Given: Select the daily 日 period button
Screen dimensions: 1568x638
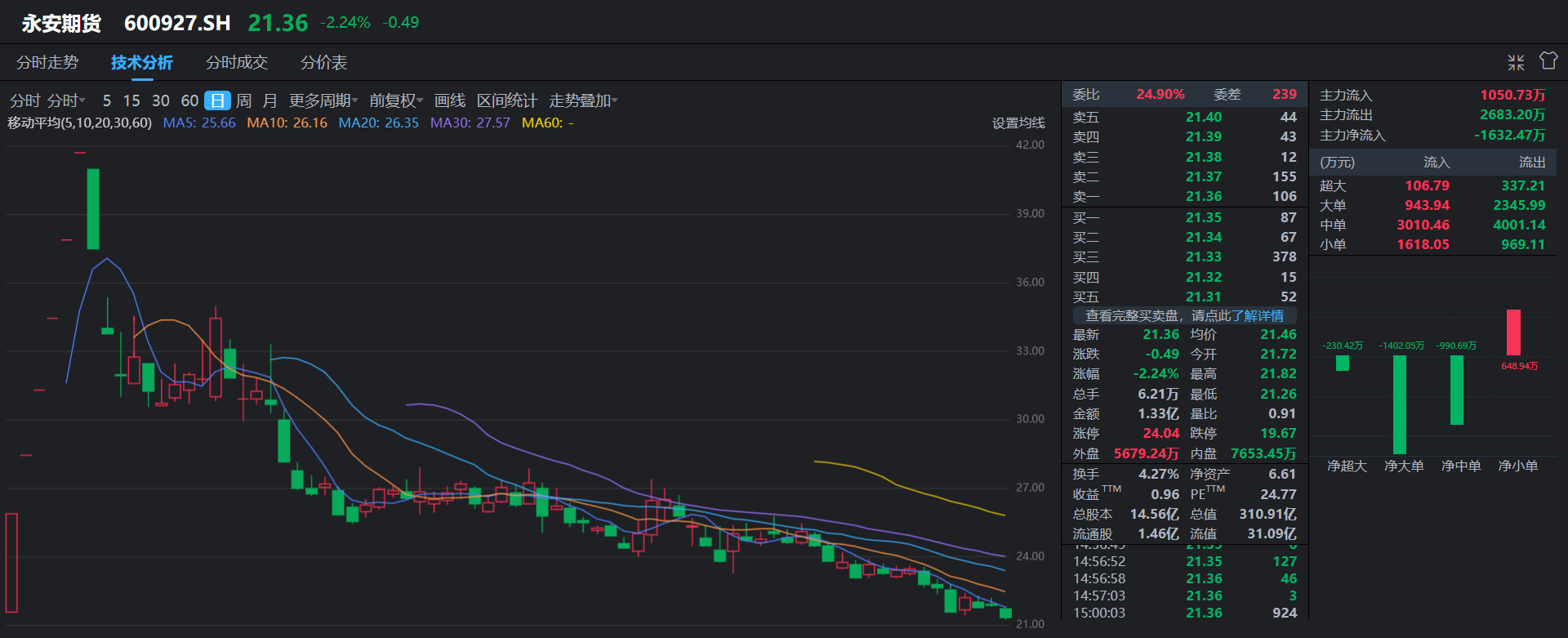Looking at the screenshot, I should tap(217, 100).
